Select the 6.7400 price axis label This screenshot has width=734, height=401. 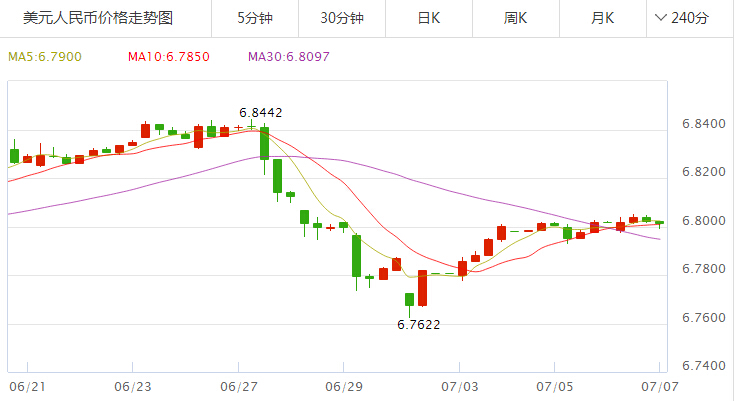[x=702, y=366]
